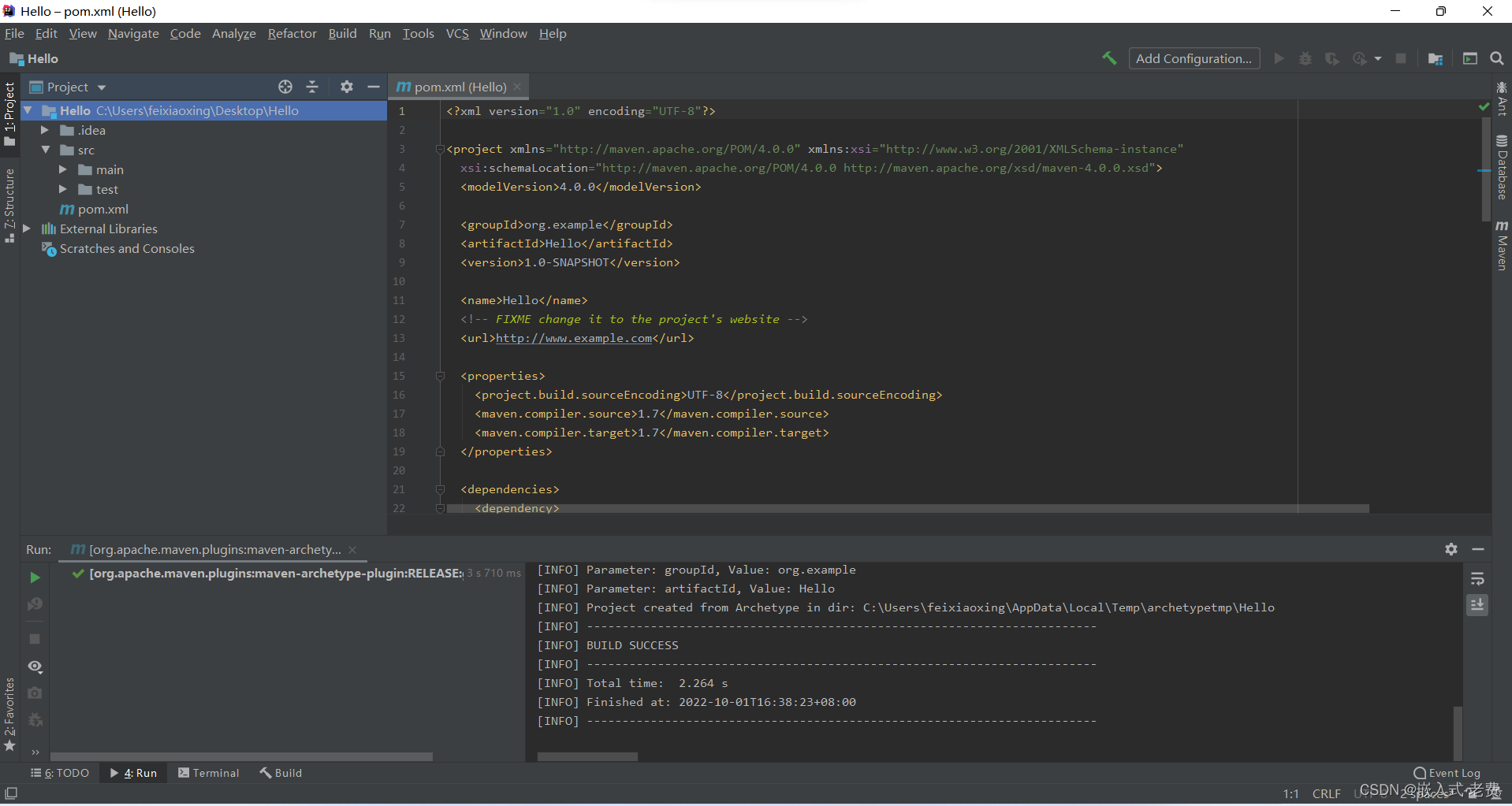Image resolution: width=1512 pixels, height=806 pixels.
Task: Fold the project tag in gutter
Action: tap(441, 149)
